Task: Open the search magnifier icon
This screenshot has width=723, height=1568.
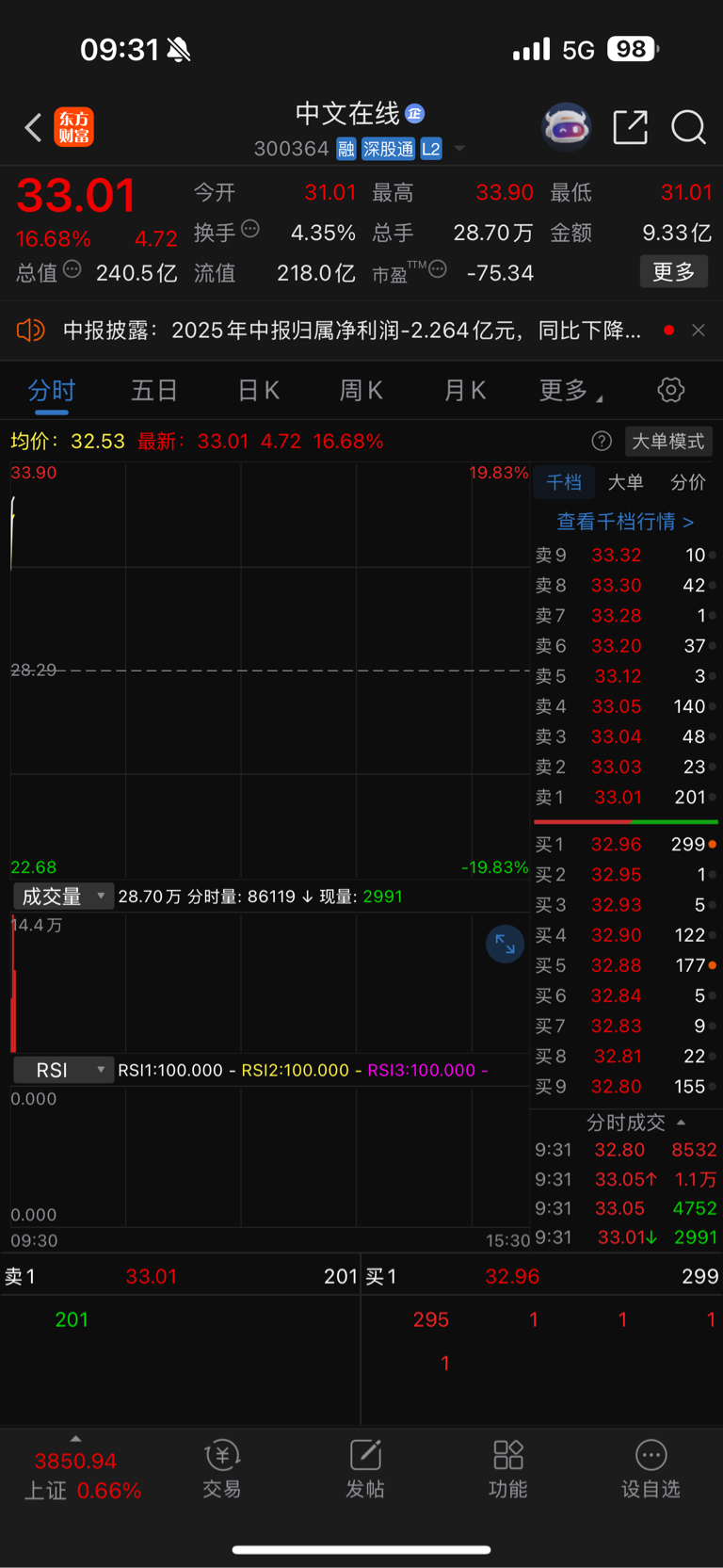Action: click(x=688, y=127)
